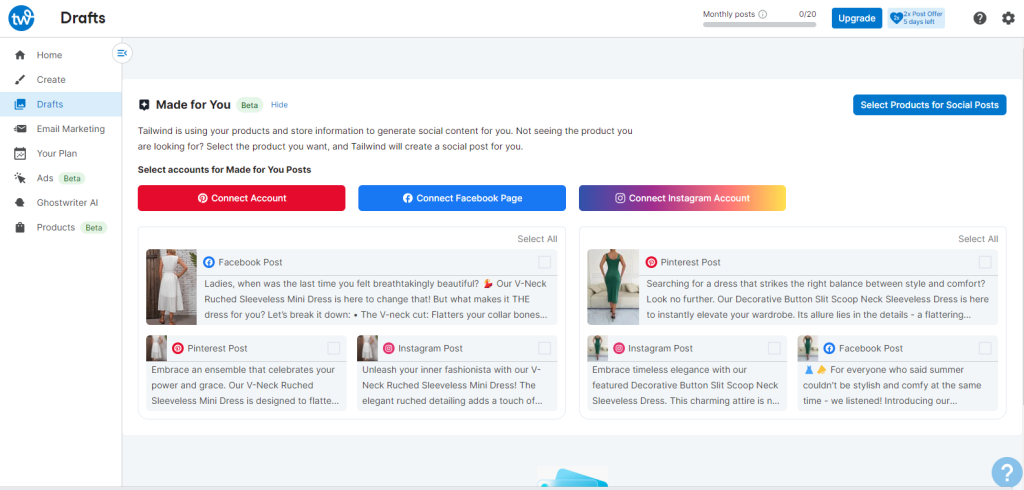
Task: Click Instagram icon on green dress post
Action: pos(618,348)
